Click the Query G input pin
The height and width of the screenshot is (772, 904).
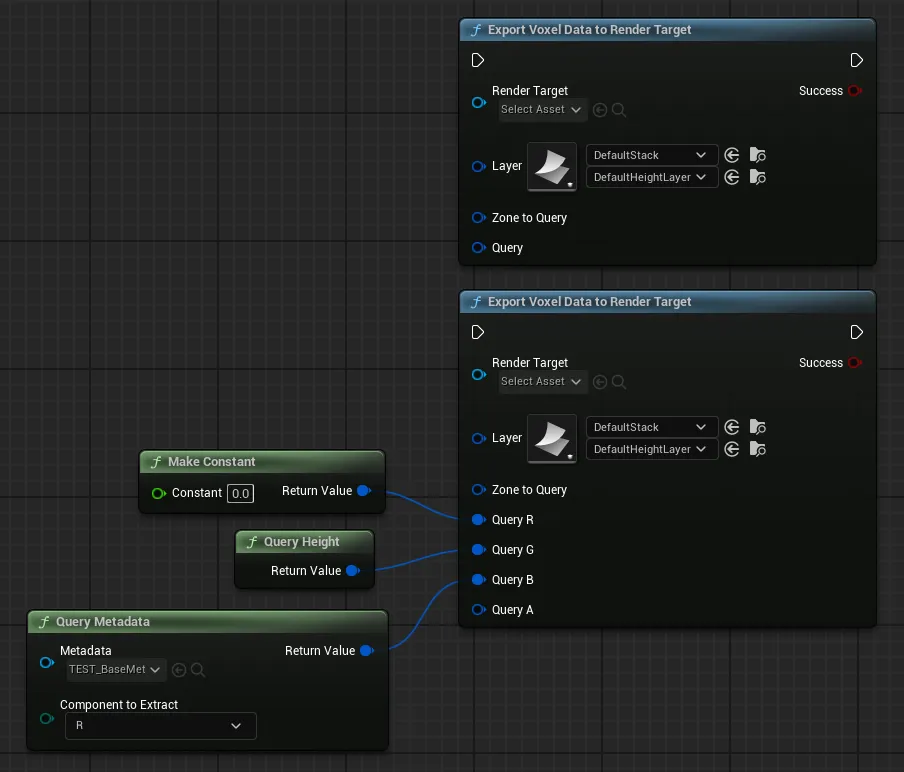(x=478, y=550)
